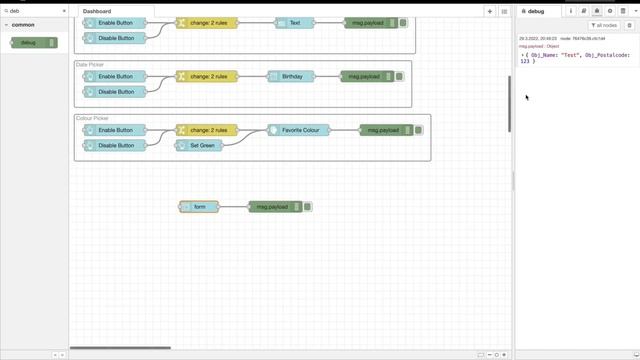Toggle the debug node after Favorite Colour
The width and height of the screenshot is (640, 360).
418,130
